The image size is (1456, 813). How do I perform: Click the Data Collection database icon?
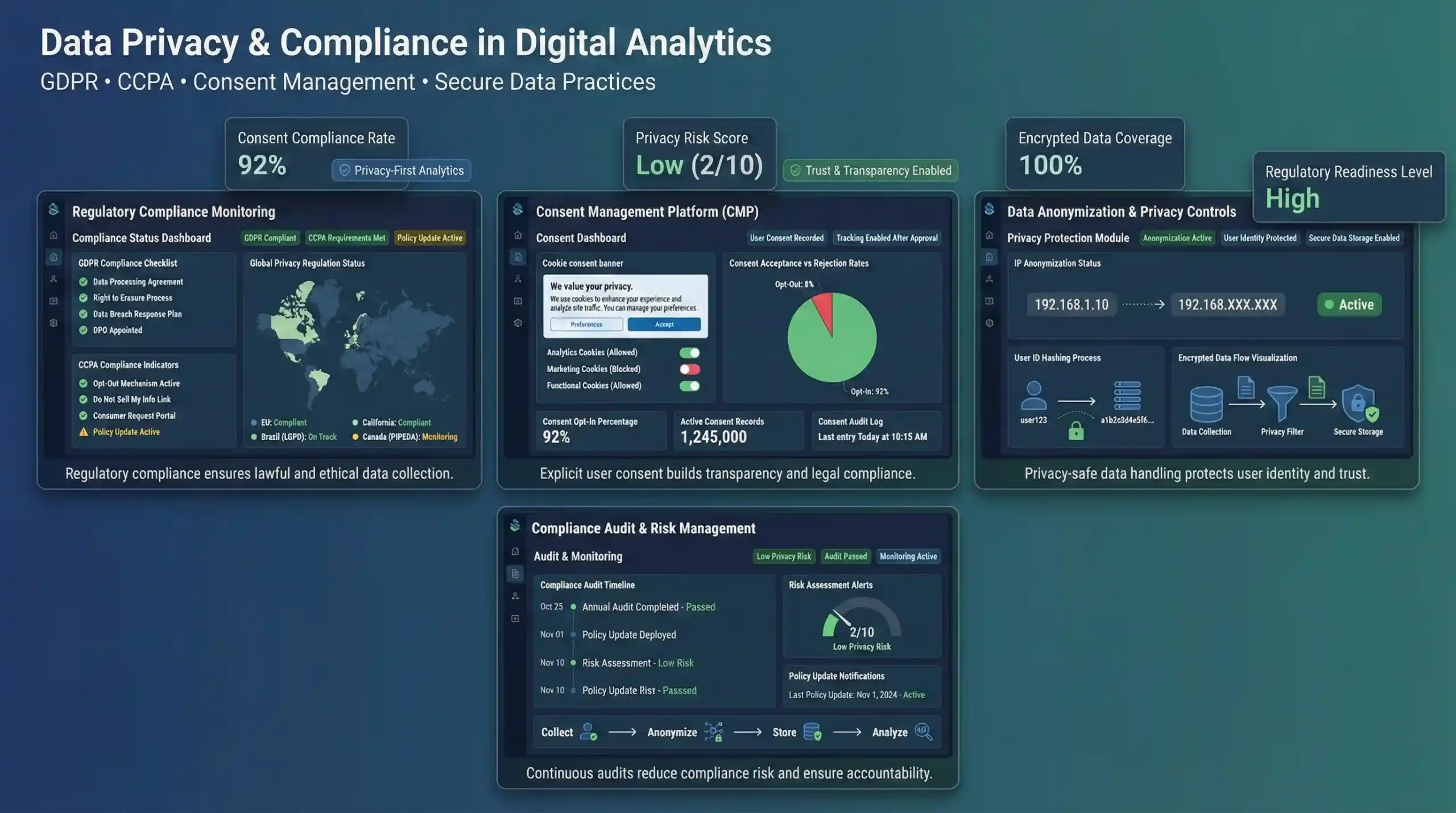coord(1206,403)
